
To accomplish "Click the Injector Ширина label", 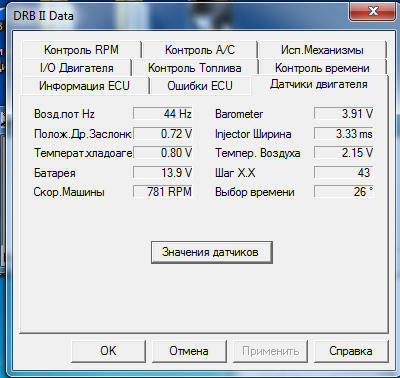I will (253, 134).
